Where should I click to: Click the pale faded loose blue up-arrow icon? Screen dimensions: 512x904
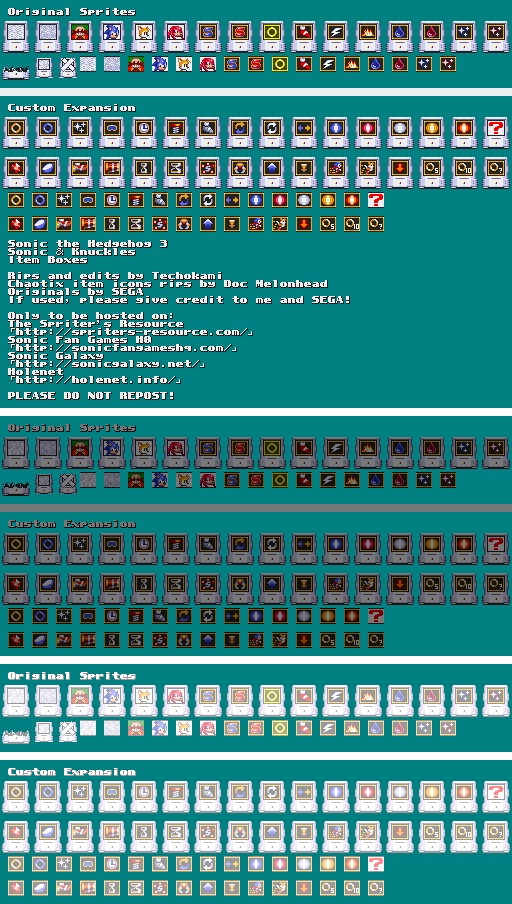[208, 888]
